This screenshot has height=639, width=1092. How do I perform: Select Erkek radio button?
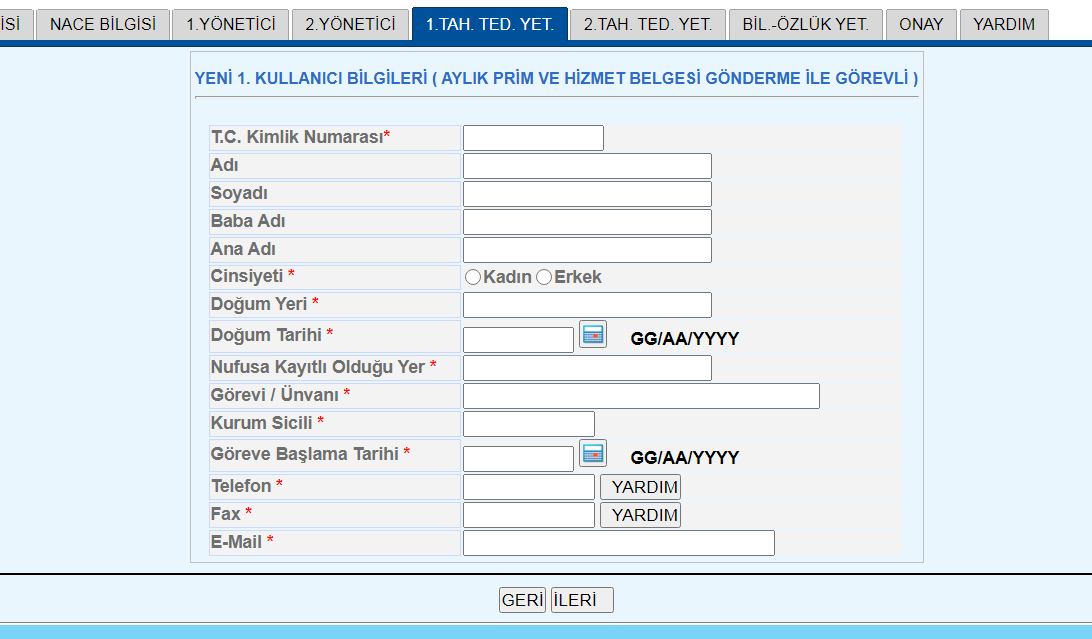click(544, 277)
